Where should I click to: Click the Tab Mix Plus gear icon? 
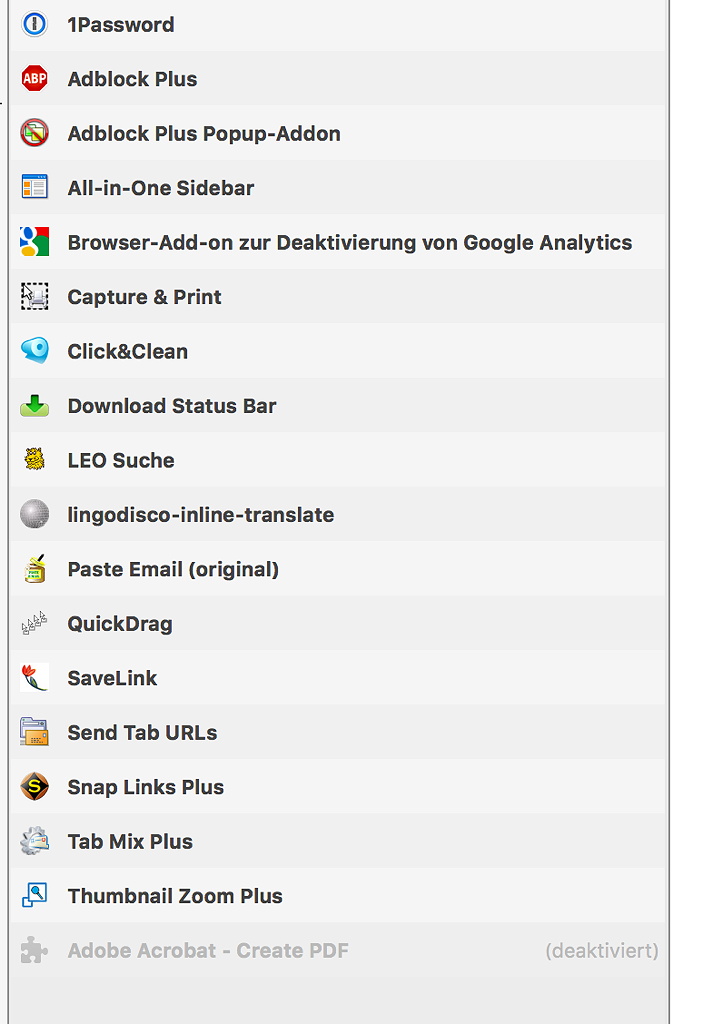[34, 841]
